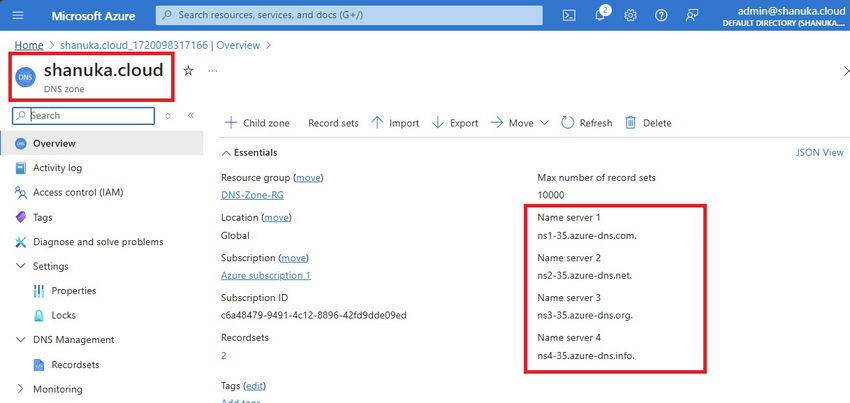Click the Import up-arrow icon
The image size is (850, 403).
point(377,123)
